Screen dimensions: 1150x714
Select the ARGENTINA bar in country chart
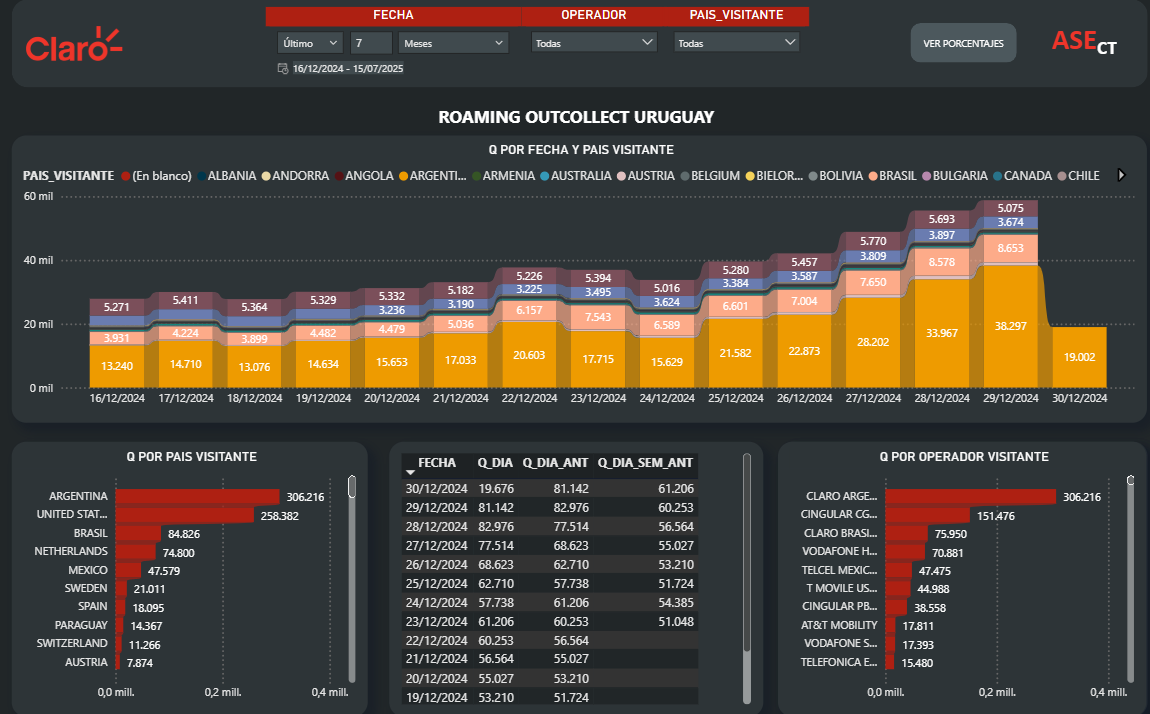tap(197, 496)
